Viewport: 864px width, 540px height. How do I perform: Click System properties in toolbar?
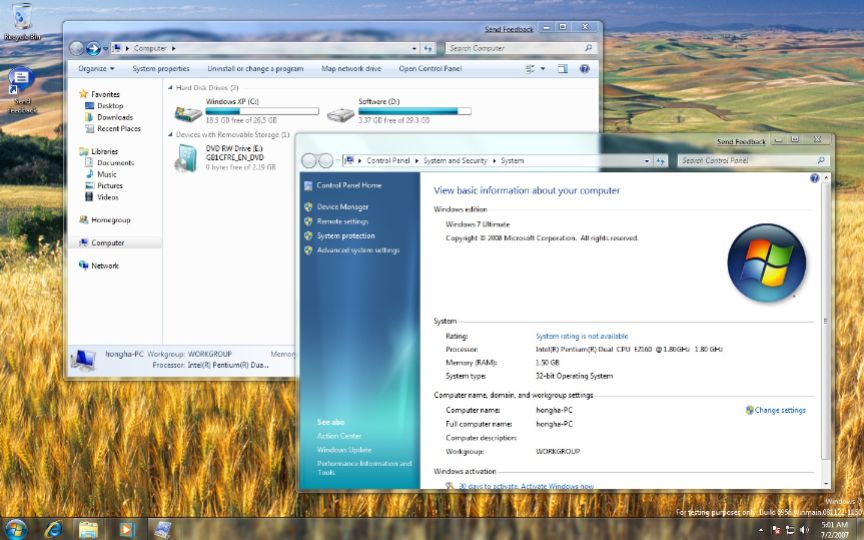point(161,69)
